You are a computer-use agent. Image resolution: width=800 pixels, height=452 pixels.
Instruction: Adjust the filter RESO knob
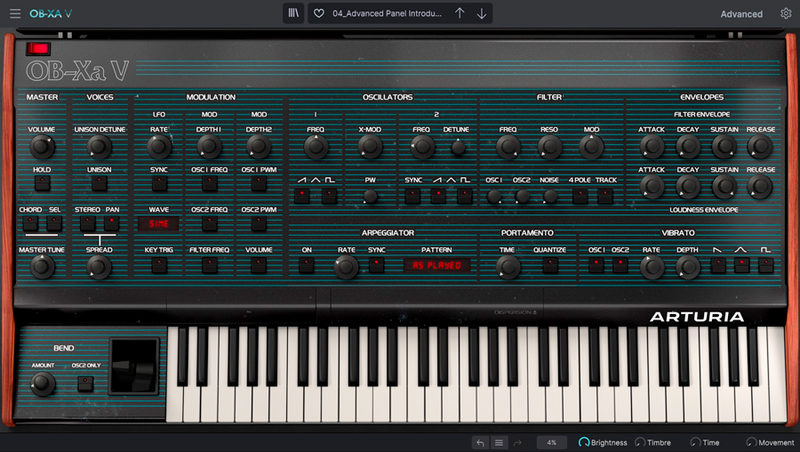tap(549, 147)
